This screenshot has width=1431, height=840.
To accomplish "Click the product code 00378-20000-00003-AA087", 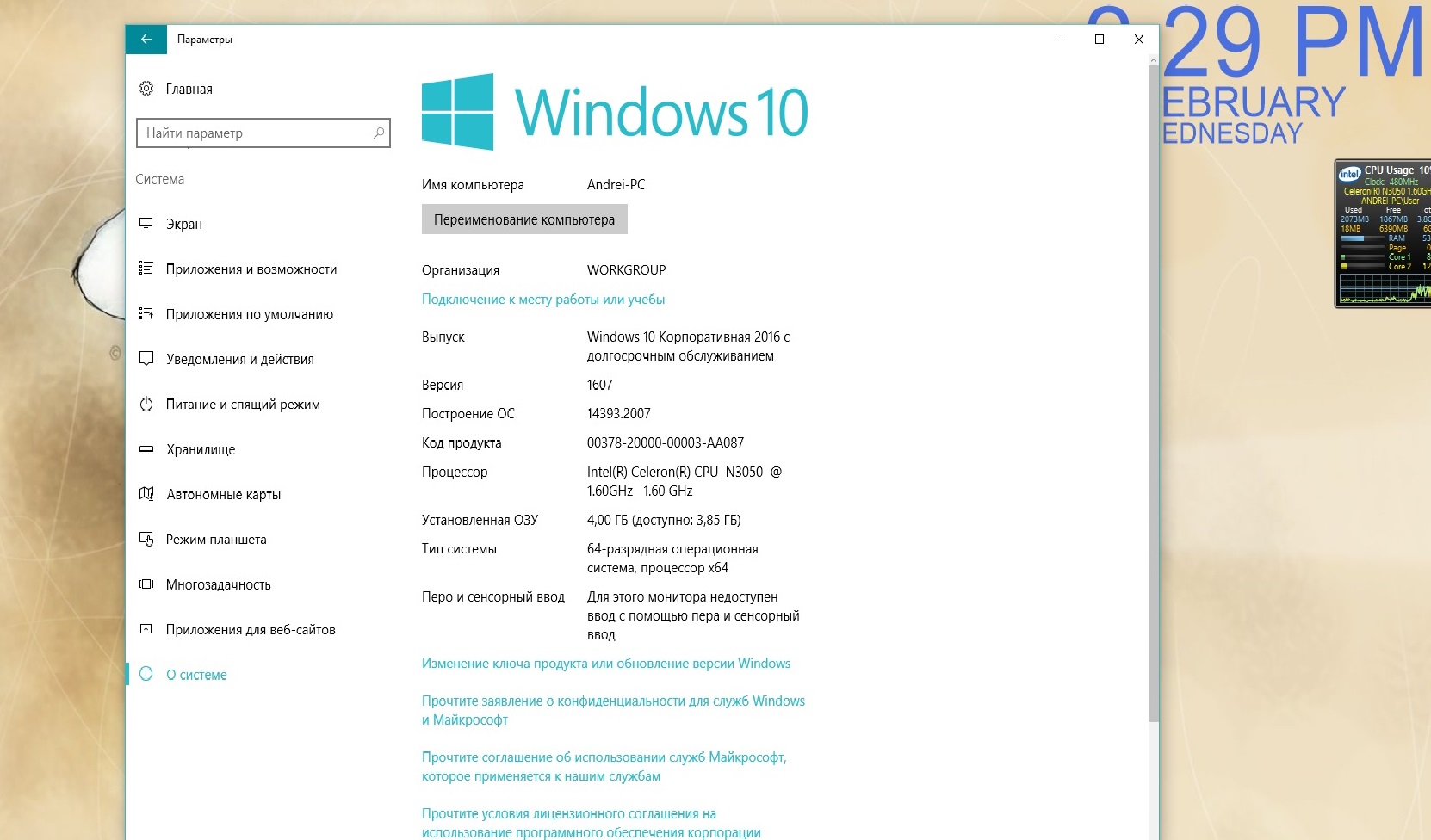I will pos(666,443).
